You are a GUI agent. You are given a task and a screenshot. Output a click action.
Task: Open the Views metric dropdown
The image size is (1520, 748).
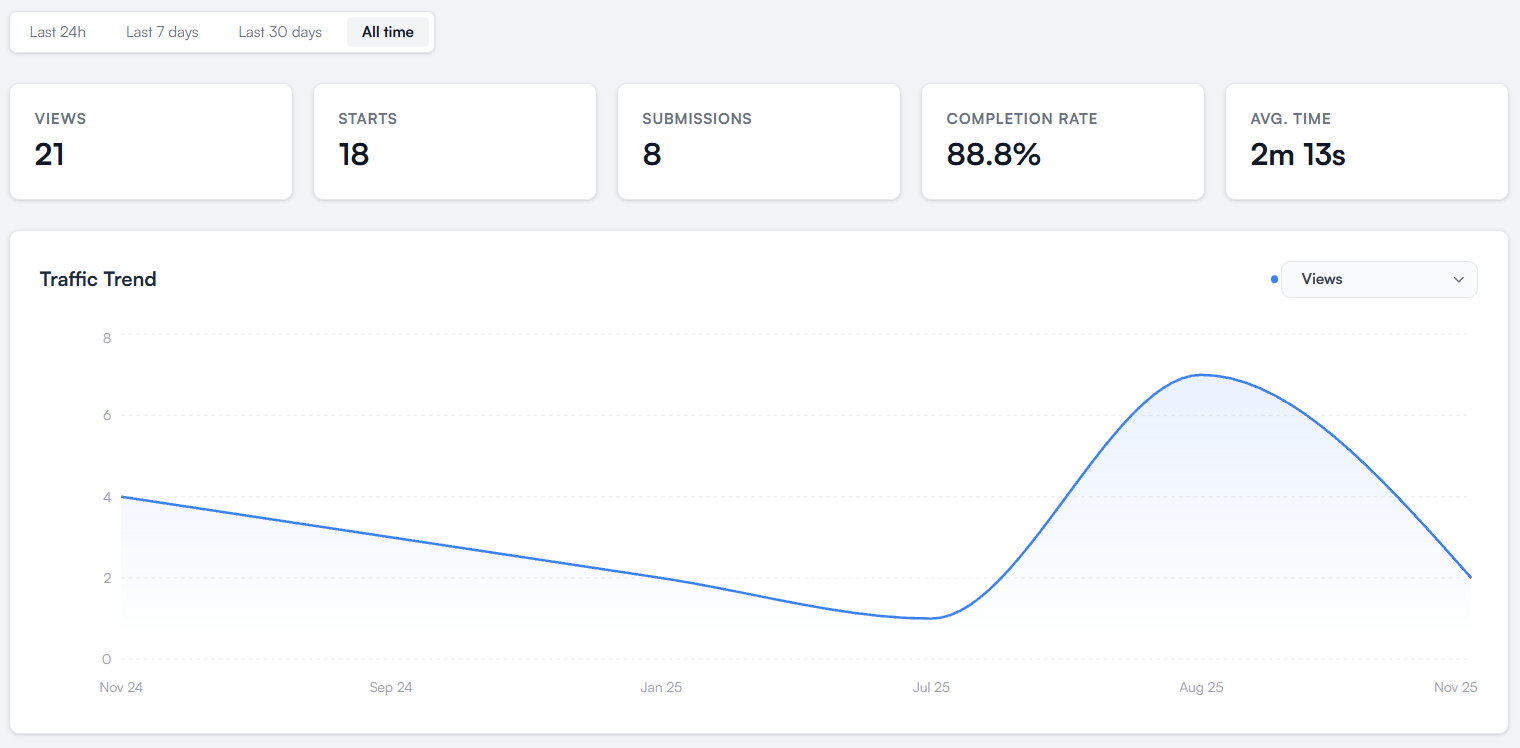pyautogui.click(x=1378, y=279)
